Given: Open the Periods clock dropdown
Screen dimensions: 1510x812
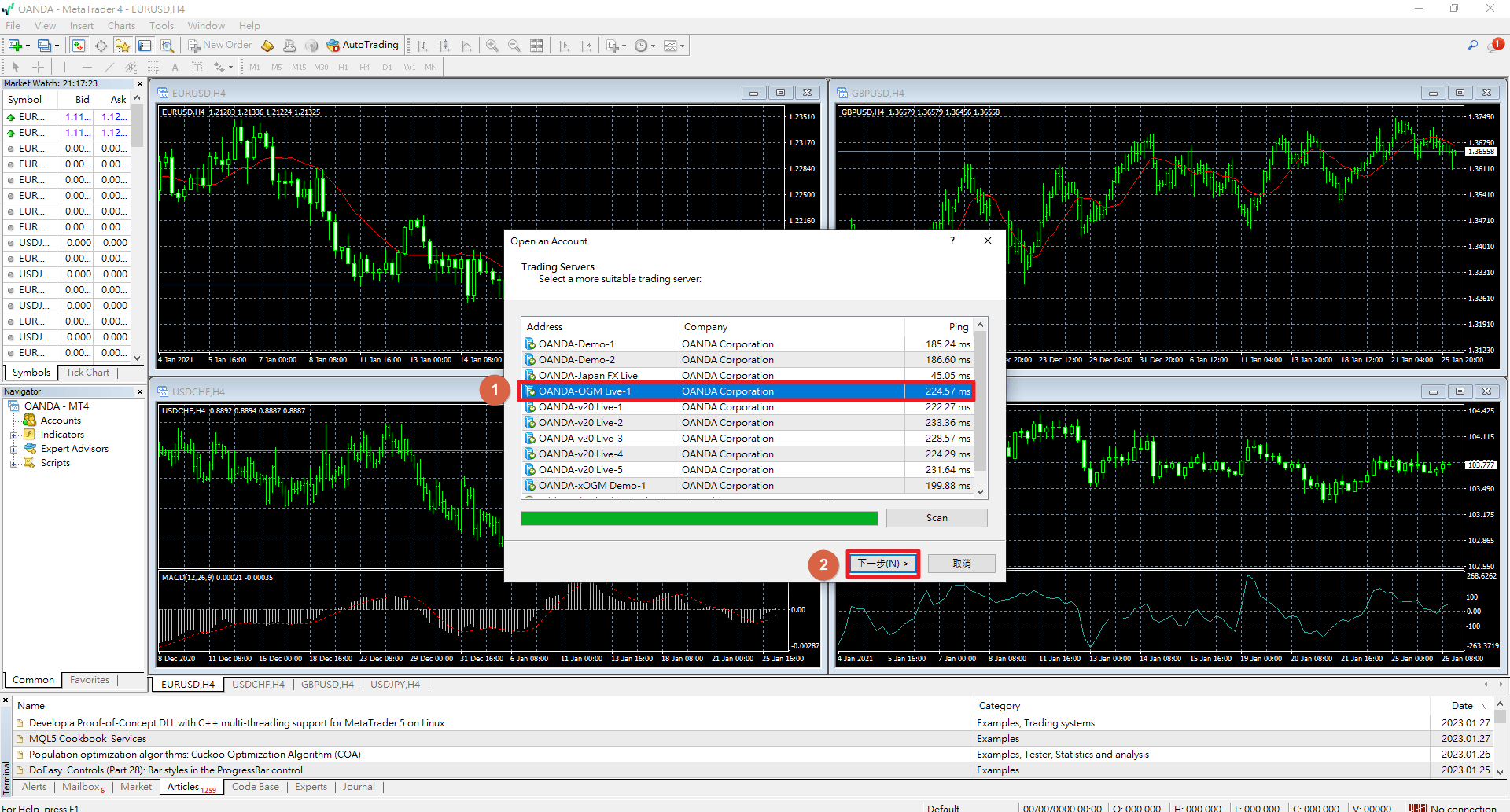Looking at the screenshot, I should click(x=644, y=46).
